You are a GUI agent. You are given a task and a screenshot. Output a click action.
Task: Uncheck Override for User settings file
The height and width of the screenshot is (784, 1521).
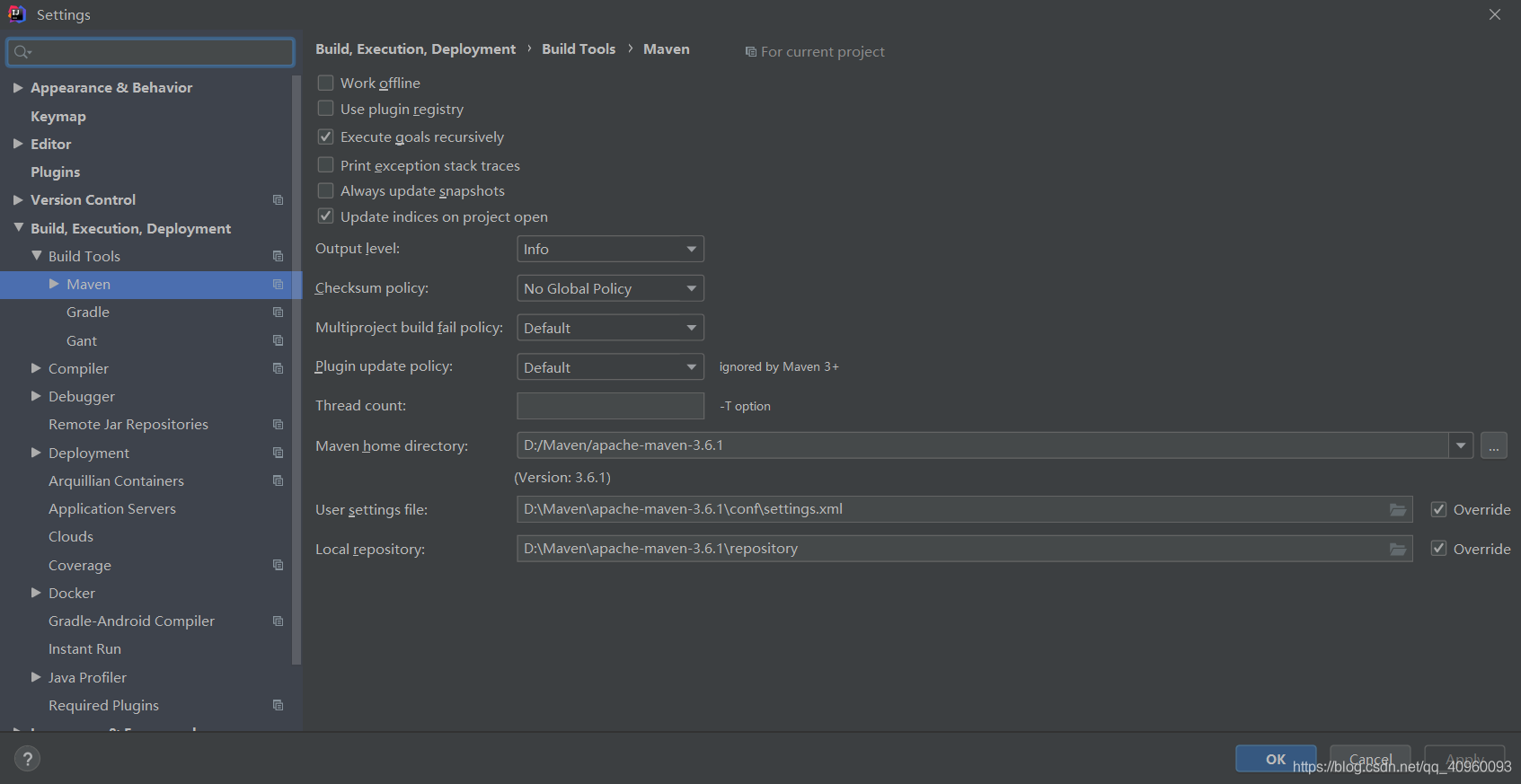pyautogui.click(x=1438, y=510)
